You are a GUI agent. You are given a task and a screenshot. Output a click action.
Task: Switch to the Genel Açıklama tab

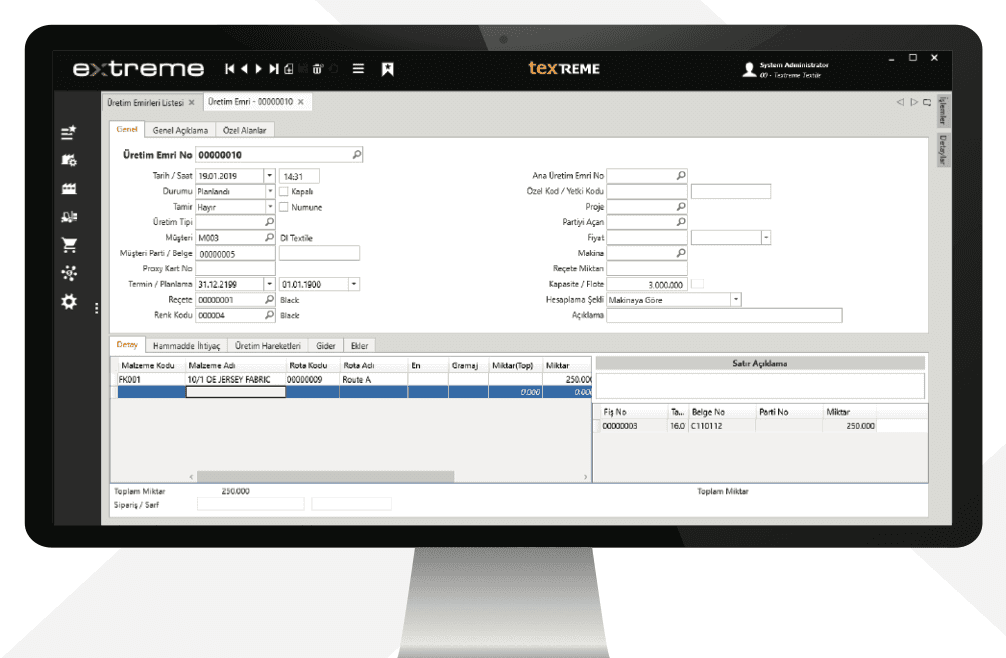point(180,130)
